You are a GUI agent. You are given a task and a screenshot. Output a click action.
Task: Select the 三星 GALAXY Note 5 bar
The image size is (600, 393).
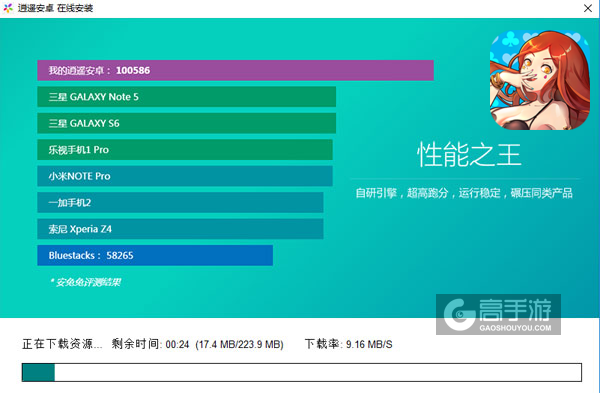point(186,97)
